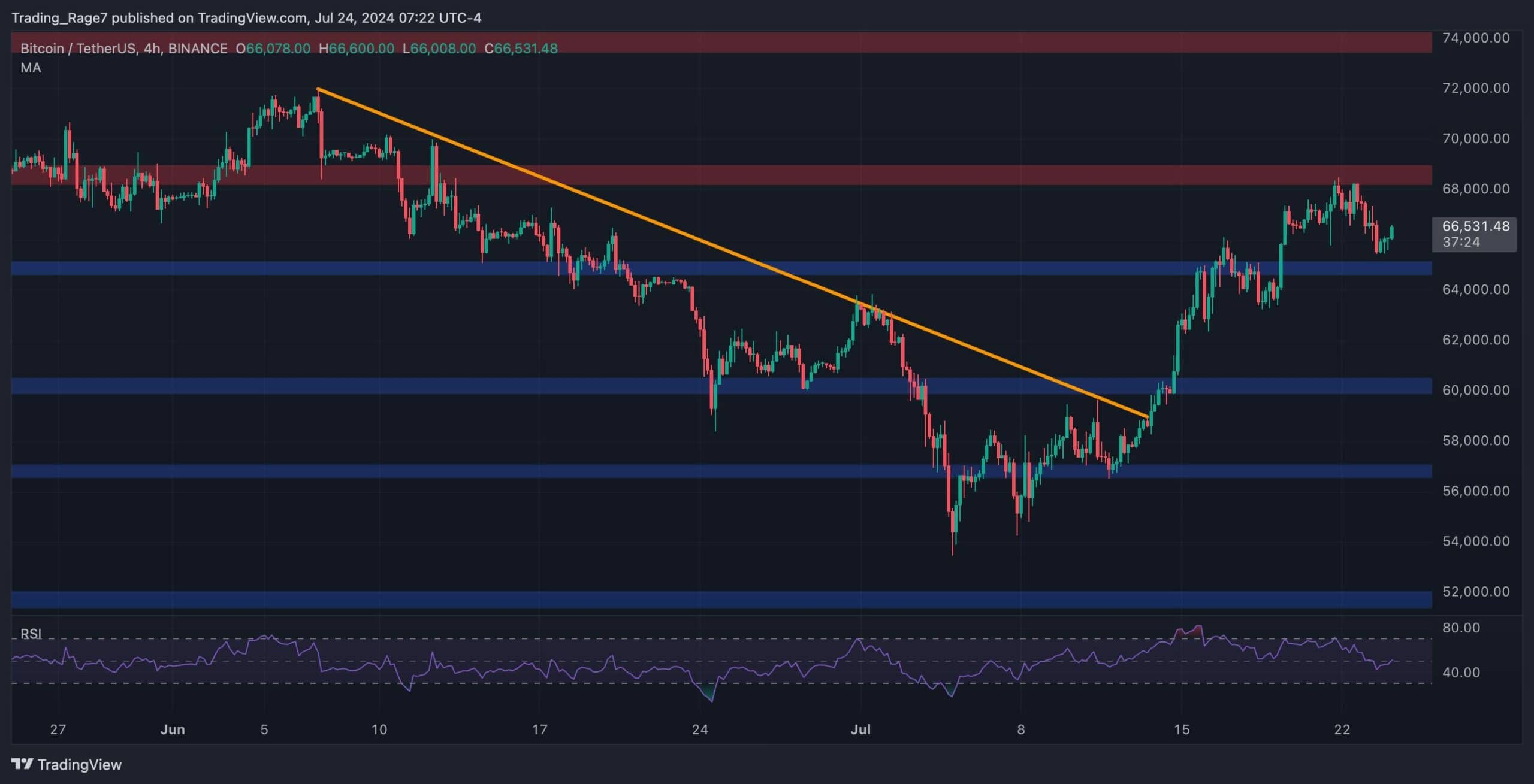
Task: Click the 58,000.00 price axis label
Action: 1475,440
